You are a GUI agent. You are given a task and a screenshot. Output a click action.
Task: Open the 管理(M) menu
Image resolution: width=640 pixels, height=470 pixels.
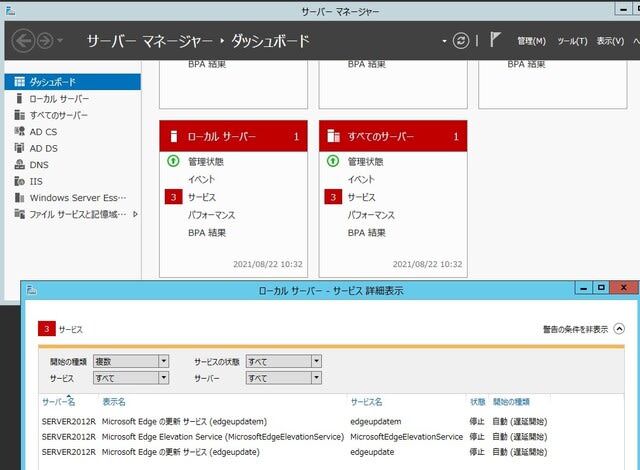point(531,41)
